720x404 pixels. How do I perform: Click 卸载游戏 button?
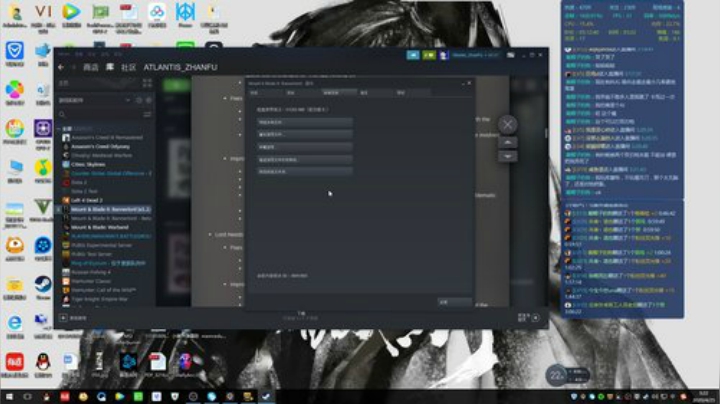pyautogui.click(x=305, y=147)
